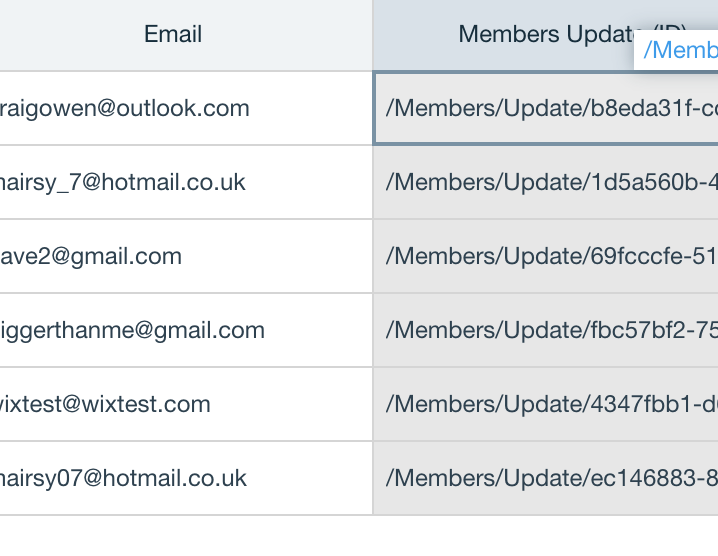718x556 pixels.
Task: Select the highlighted /Members/Update/b8eda31f cell
Action: [x=546, y=109]
